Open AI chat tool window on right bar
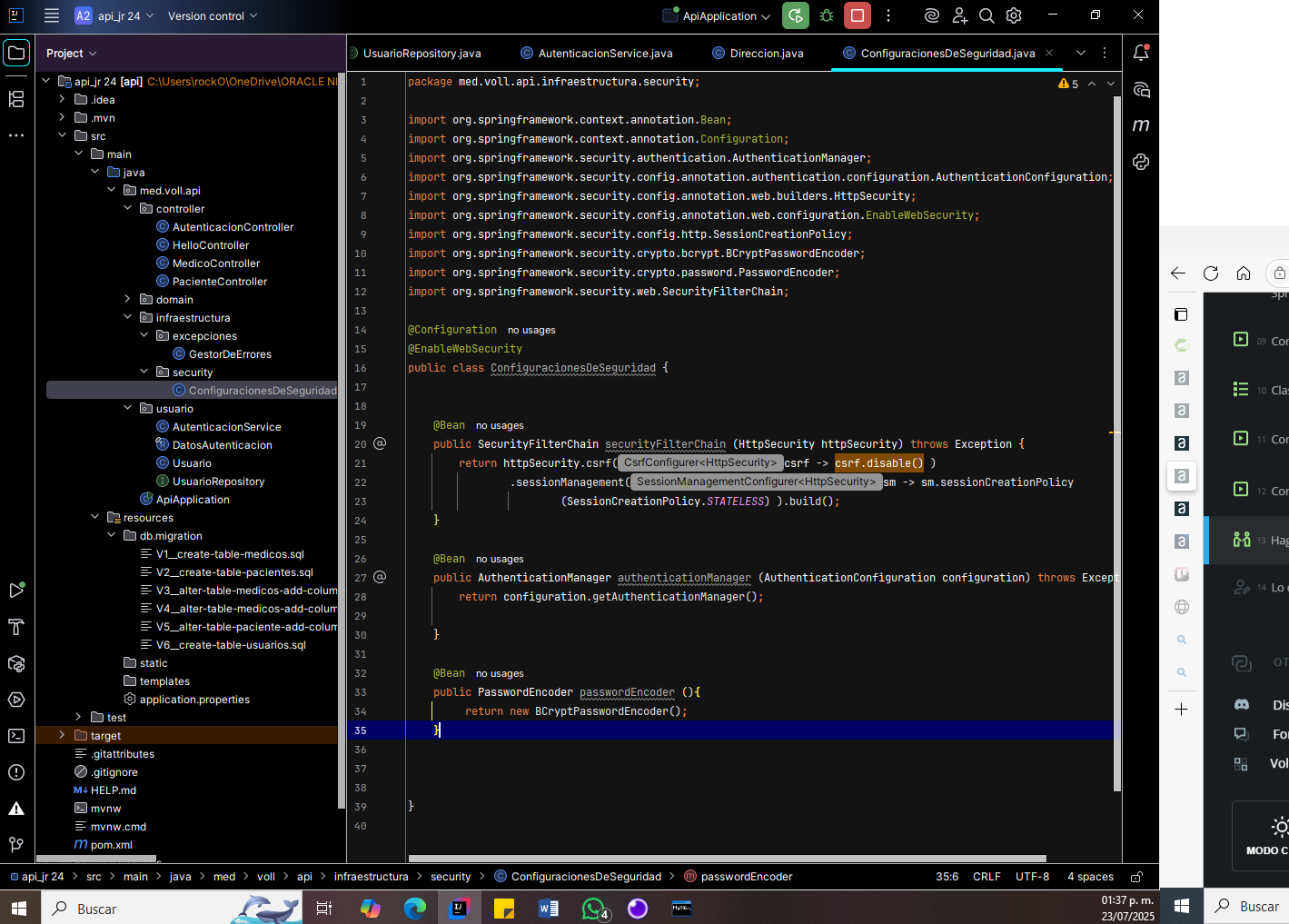 click(x=1141, y=89)
